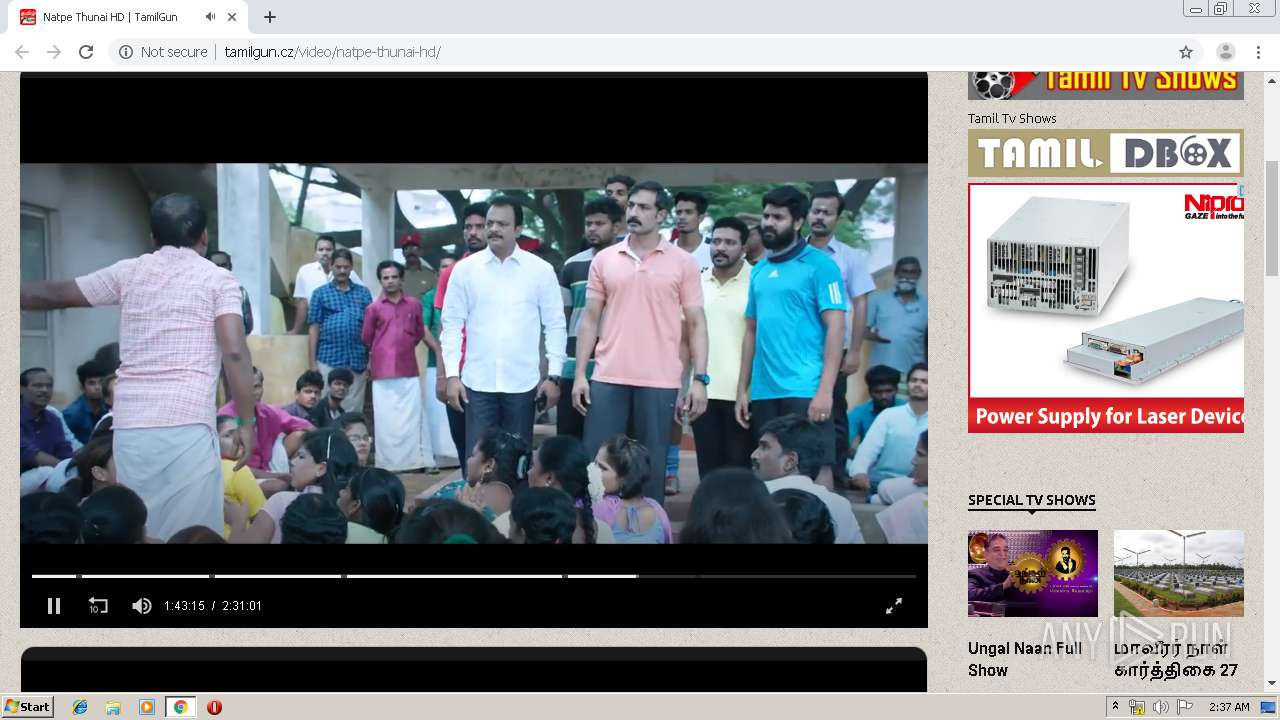
Task: Go back to the previous page
Action: coord(22,52)
